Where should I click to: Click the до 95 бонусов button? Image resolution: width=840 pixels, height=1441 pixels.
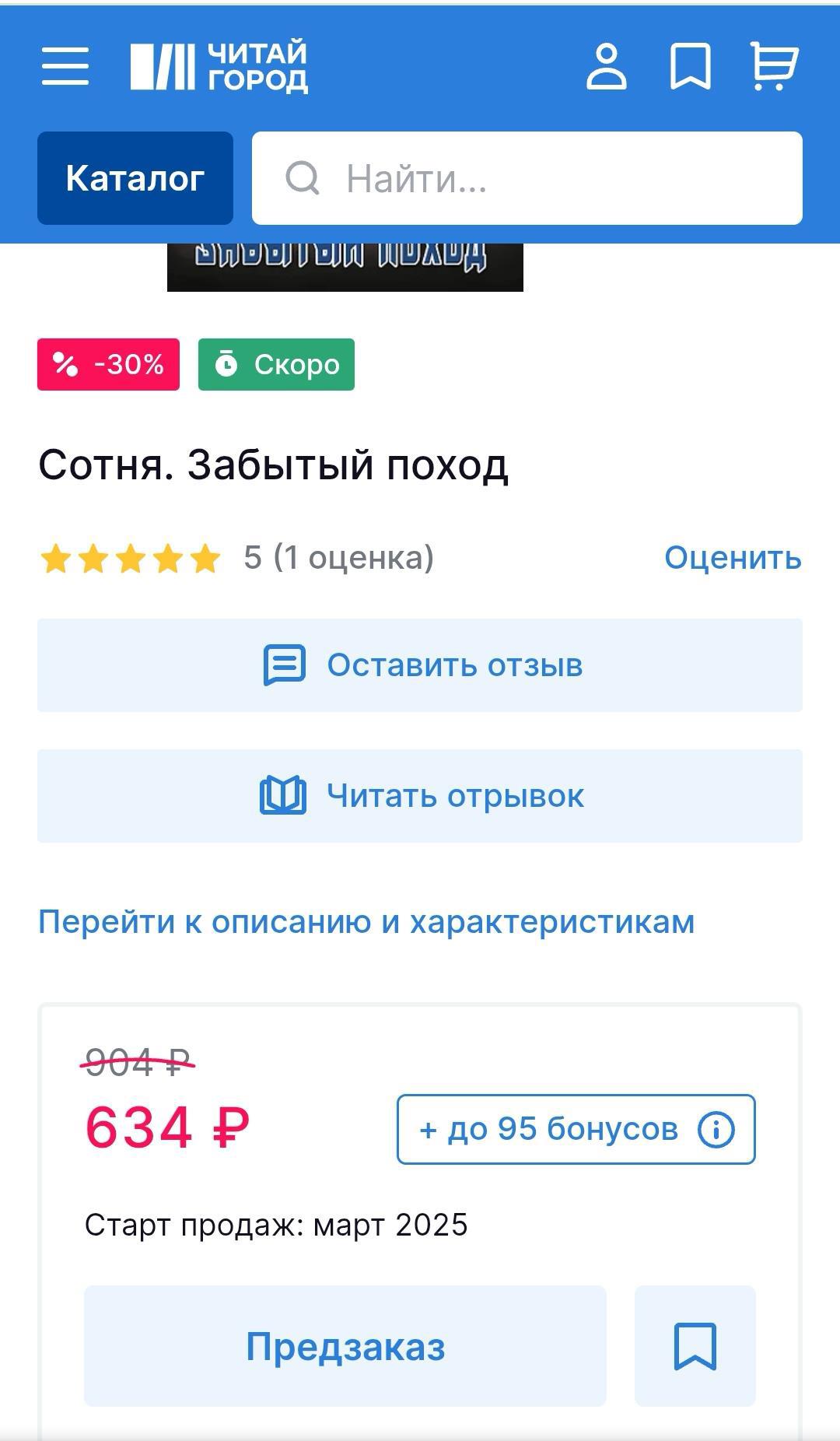click(548, 1129)
